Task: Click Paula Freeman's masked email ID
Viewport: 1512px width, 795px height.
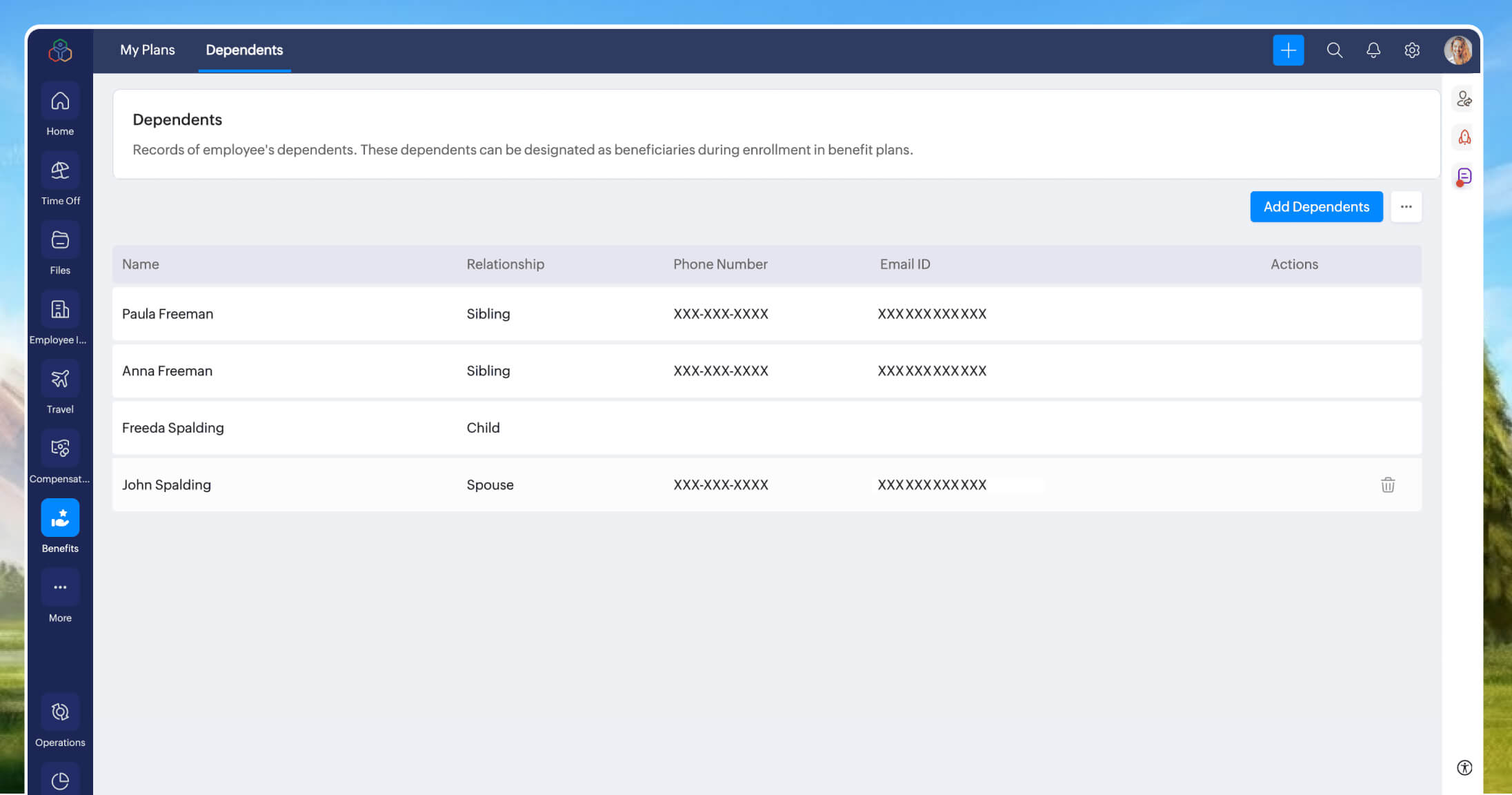Action: point(932,313)
